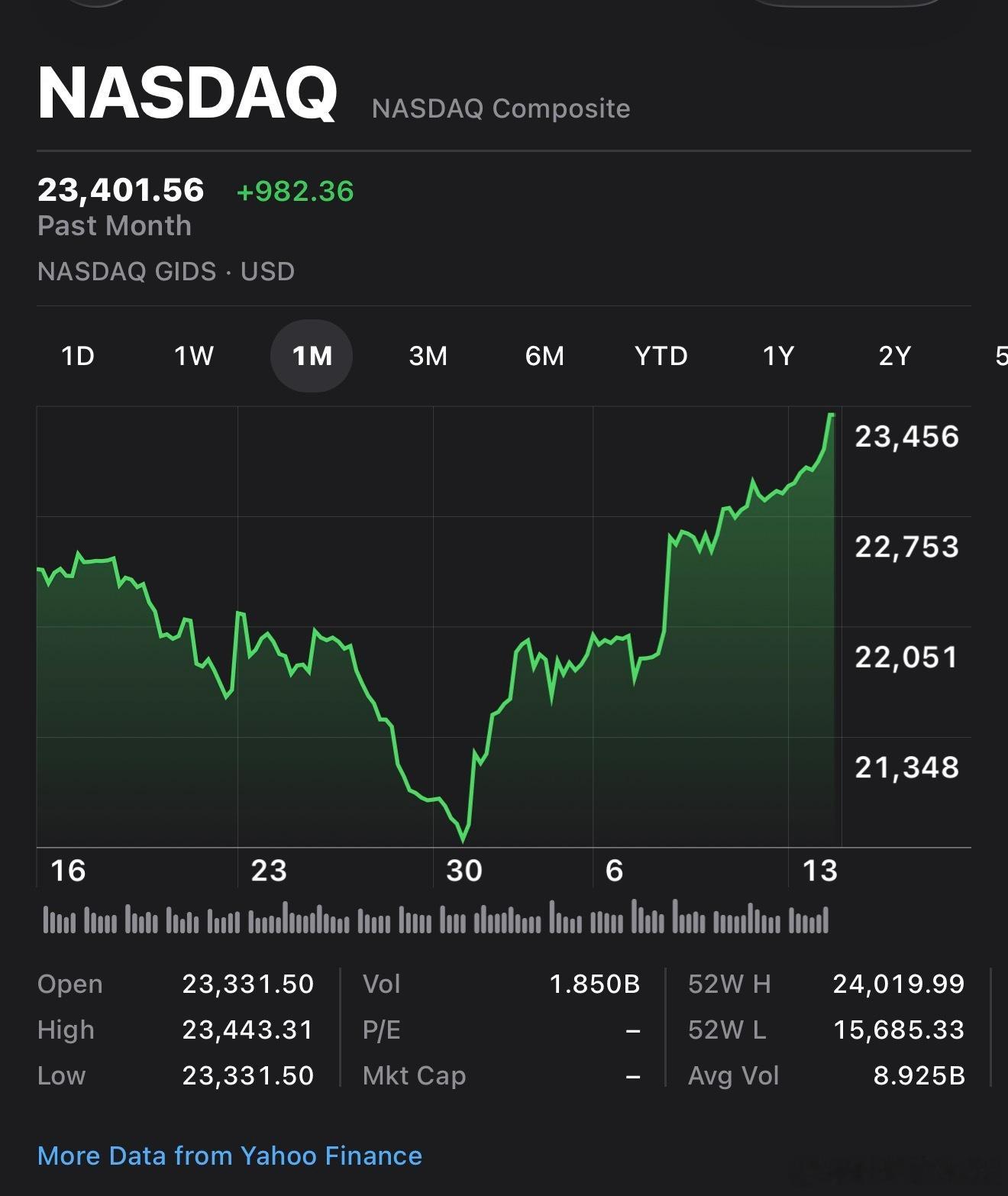The height and width of the screenshot is (1196, 1008).
Task: Tap the green gain value +982.36
Action: pyautogui.click(x=295, y=191)
